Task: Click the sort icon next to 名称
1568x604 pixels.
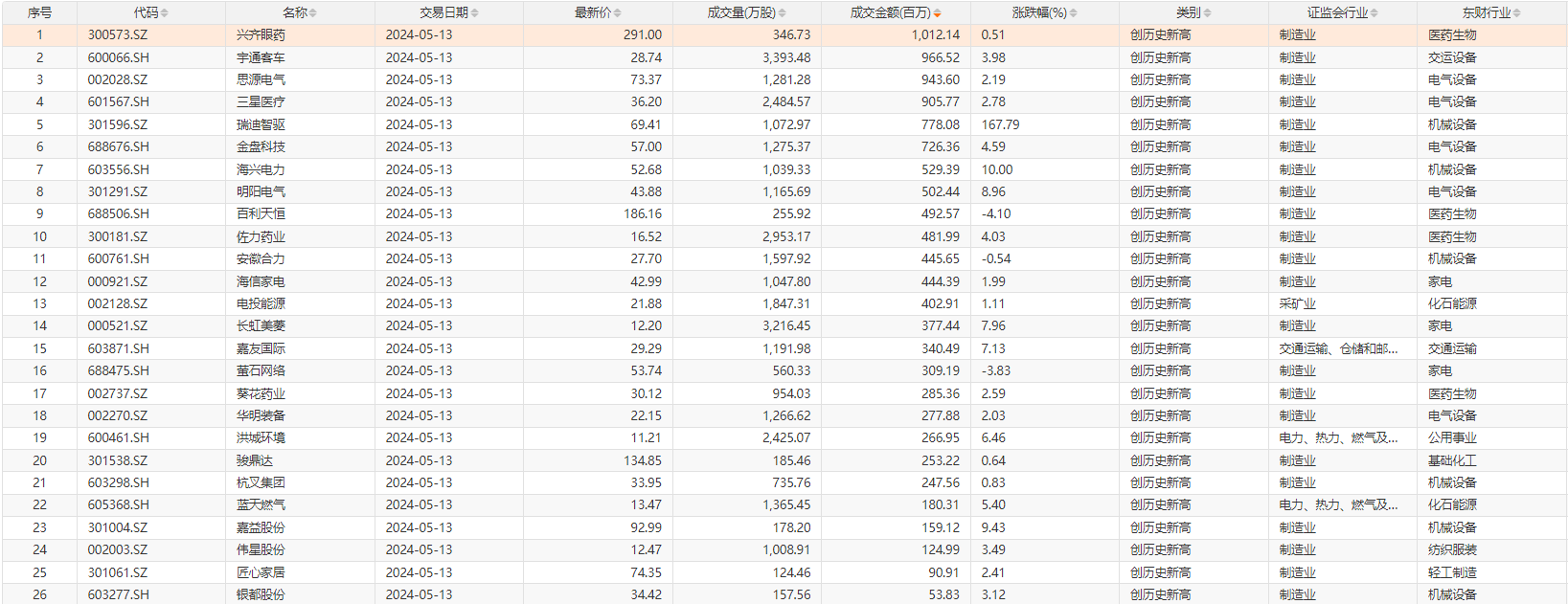Action: [x=313, y=13]
